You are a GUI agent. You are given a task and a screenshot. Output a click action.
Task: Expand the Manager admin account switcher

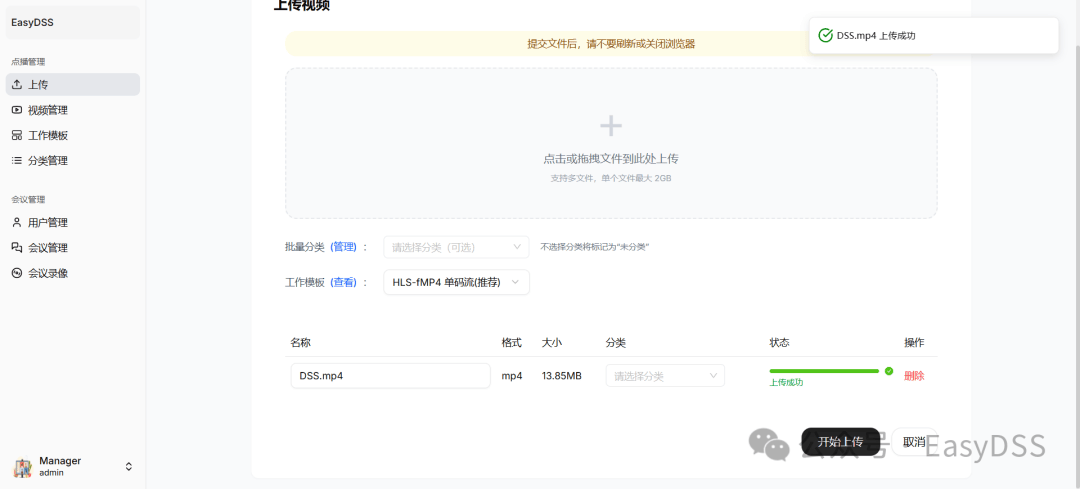click(128, 466)
